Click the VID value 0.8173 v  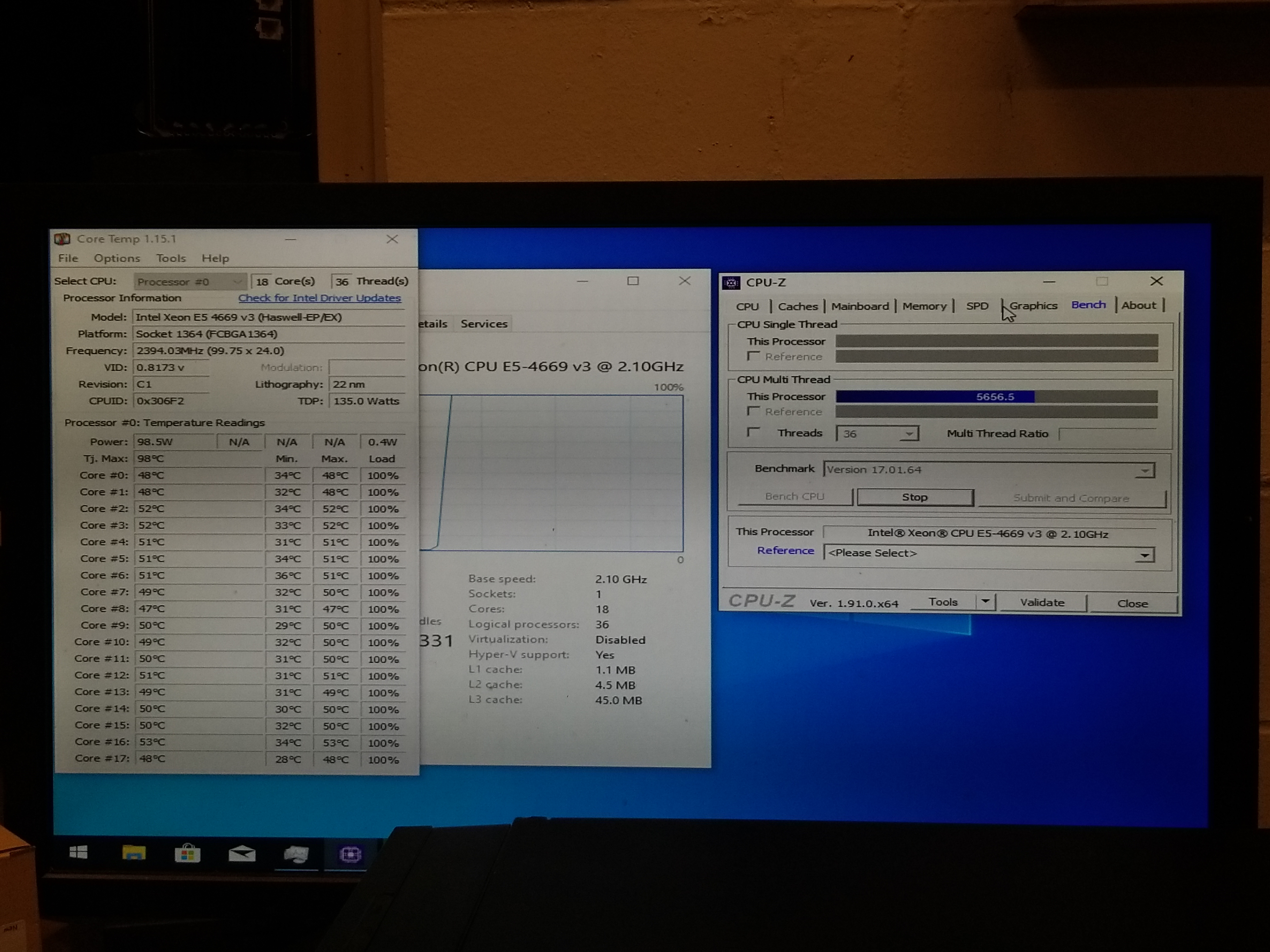coord(170,368)
